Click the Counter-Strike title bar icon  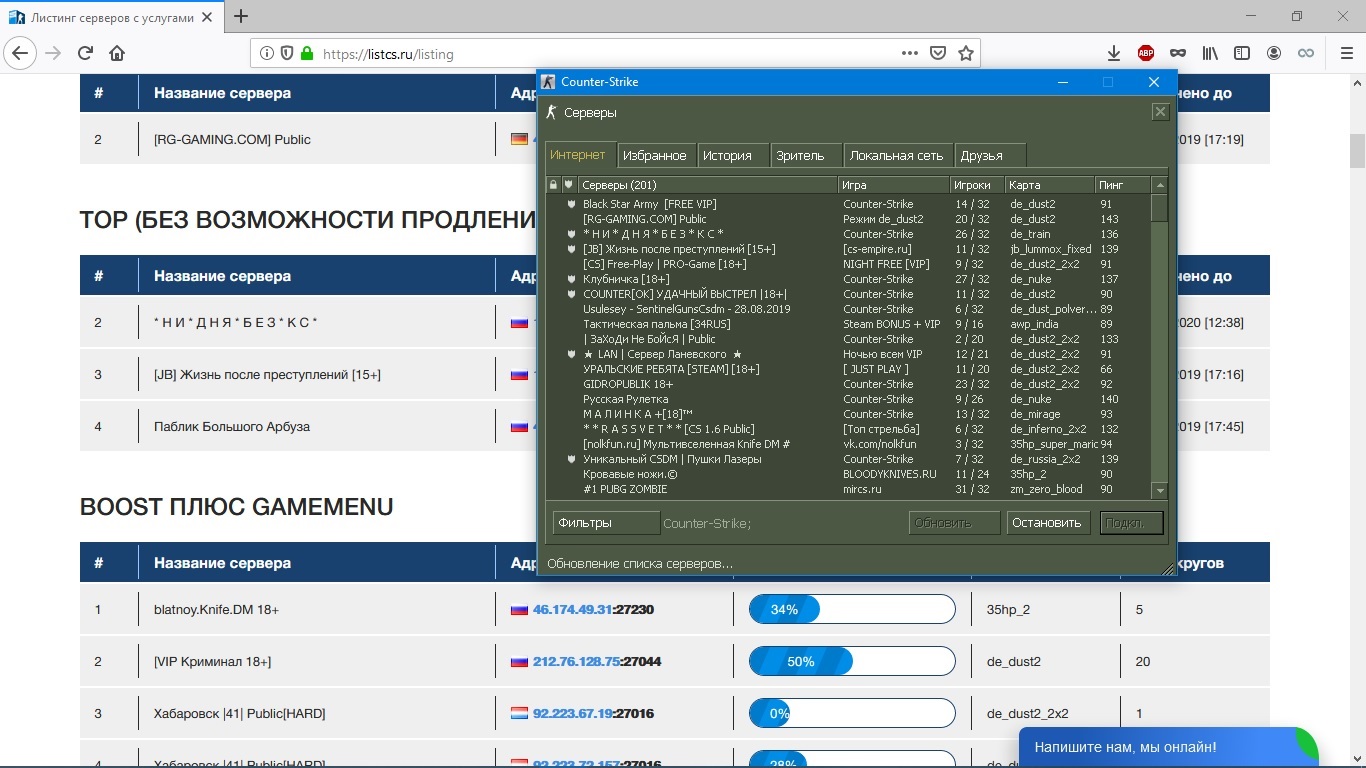tap(548, 82)
